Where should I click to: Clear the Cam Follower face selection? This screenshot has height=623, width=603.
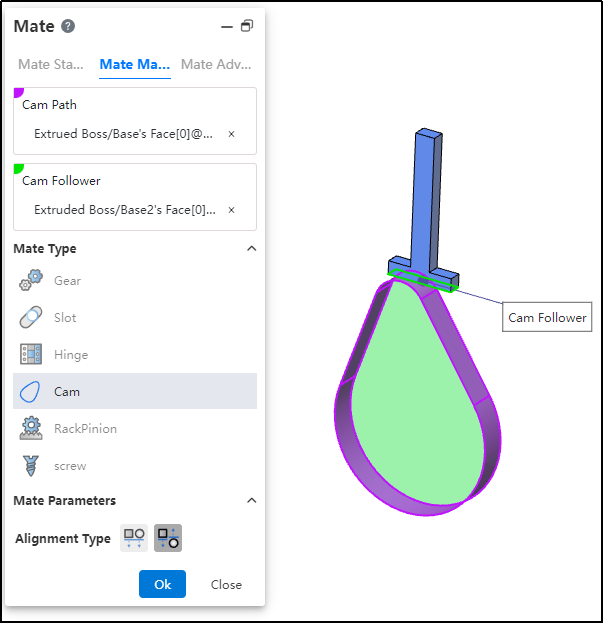click(x=231, y=210)
